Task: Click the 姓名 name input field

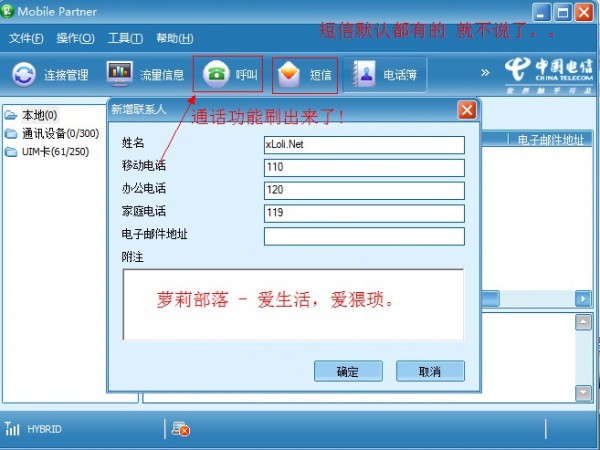Action: [x=364, y=145]
